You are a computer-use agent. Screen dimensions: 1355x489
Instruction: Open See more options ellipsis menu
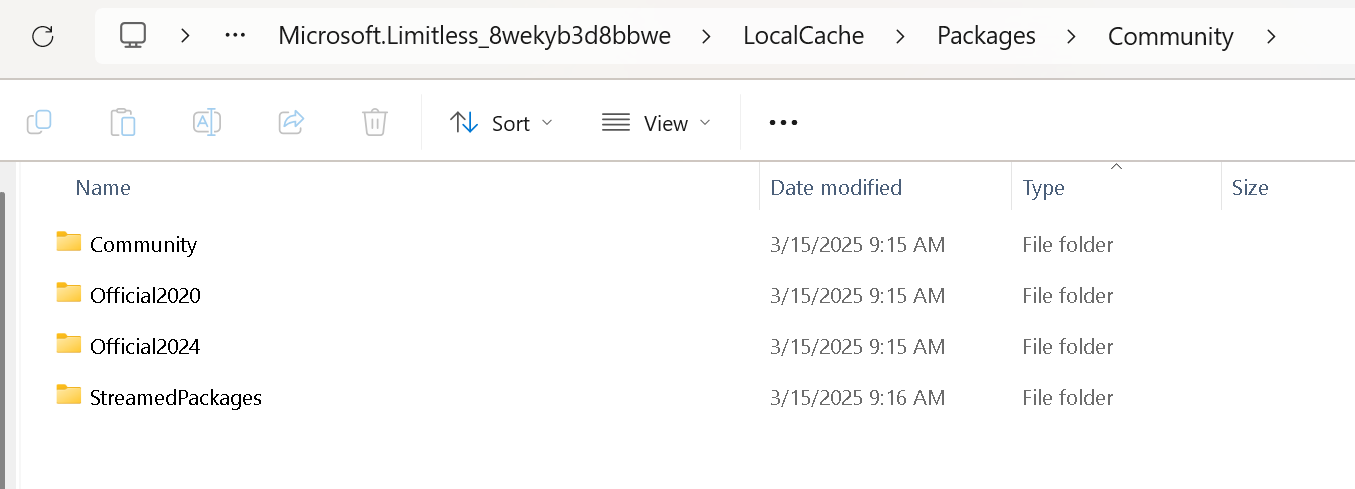[x=783, y=123]
